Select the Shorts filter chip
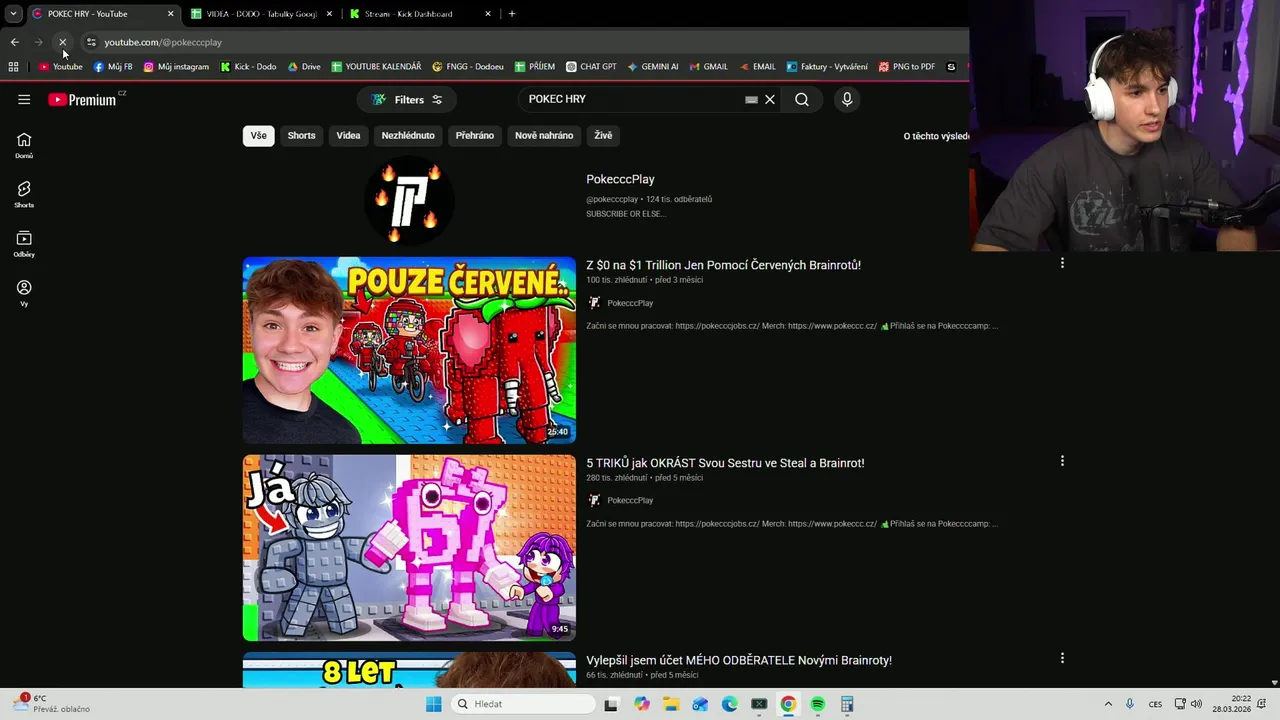The width and height of the screenshot is (1280, 720). (301, 135)
